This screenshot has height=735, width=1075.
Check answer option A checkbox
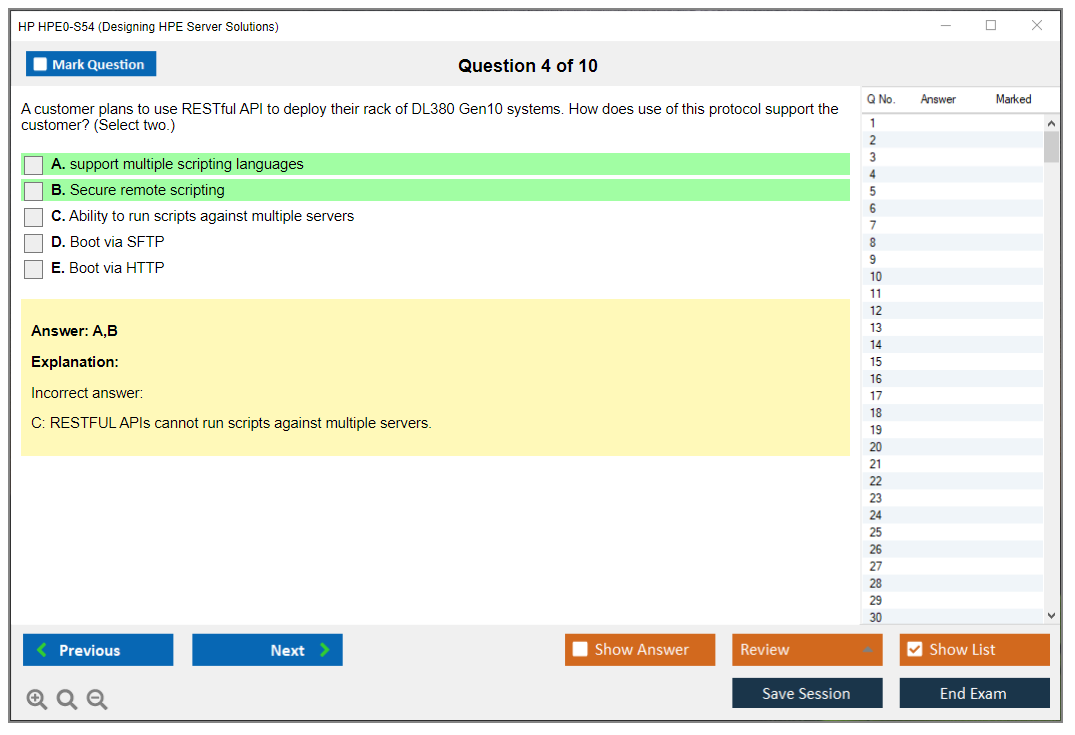pyautogui.click(x=33, y=164)
